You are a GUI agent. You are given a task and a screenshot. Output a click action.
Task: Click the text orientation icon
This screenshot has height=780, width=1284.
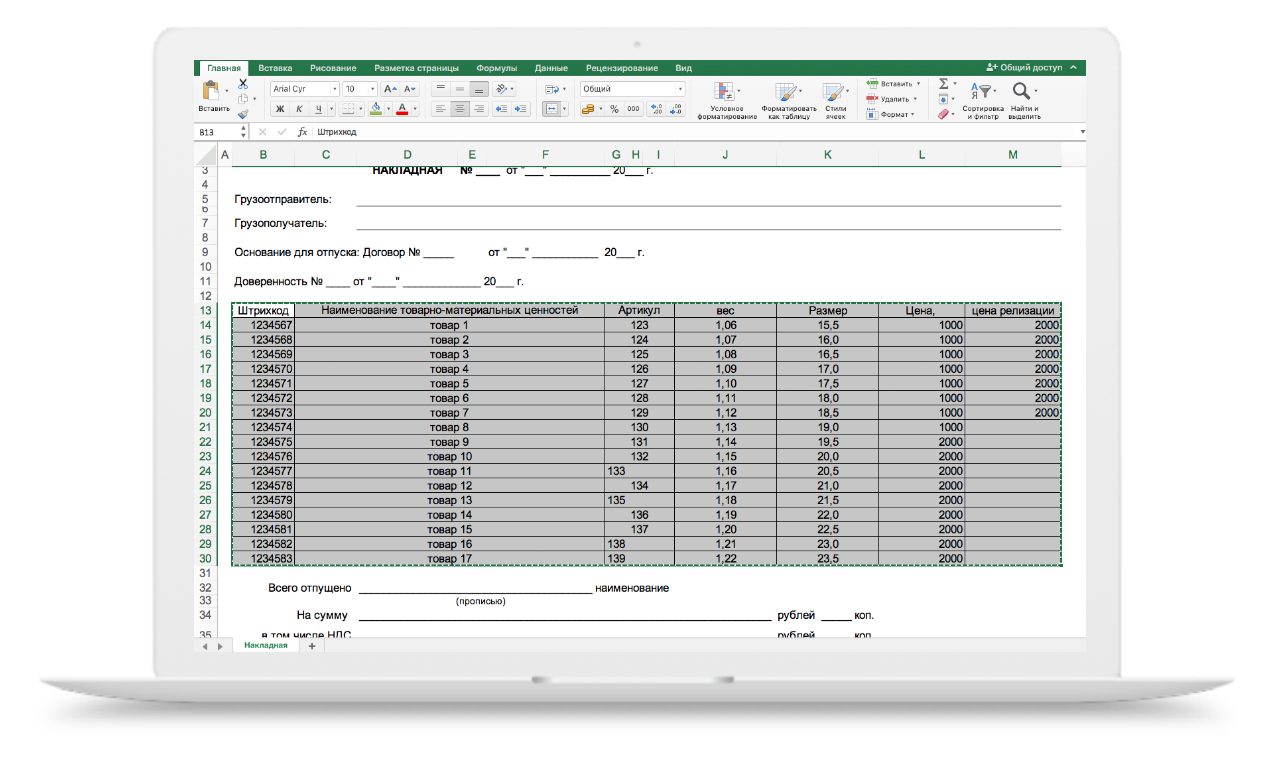[x=502, y=89]
